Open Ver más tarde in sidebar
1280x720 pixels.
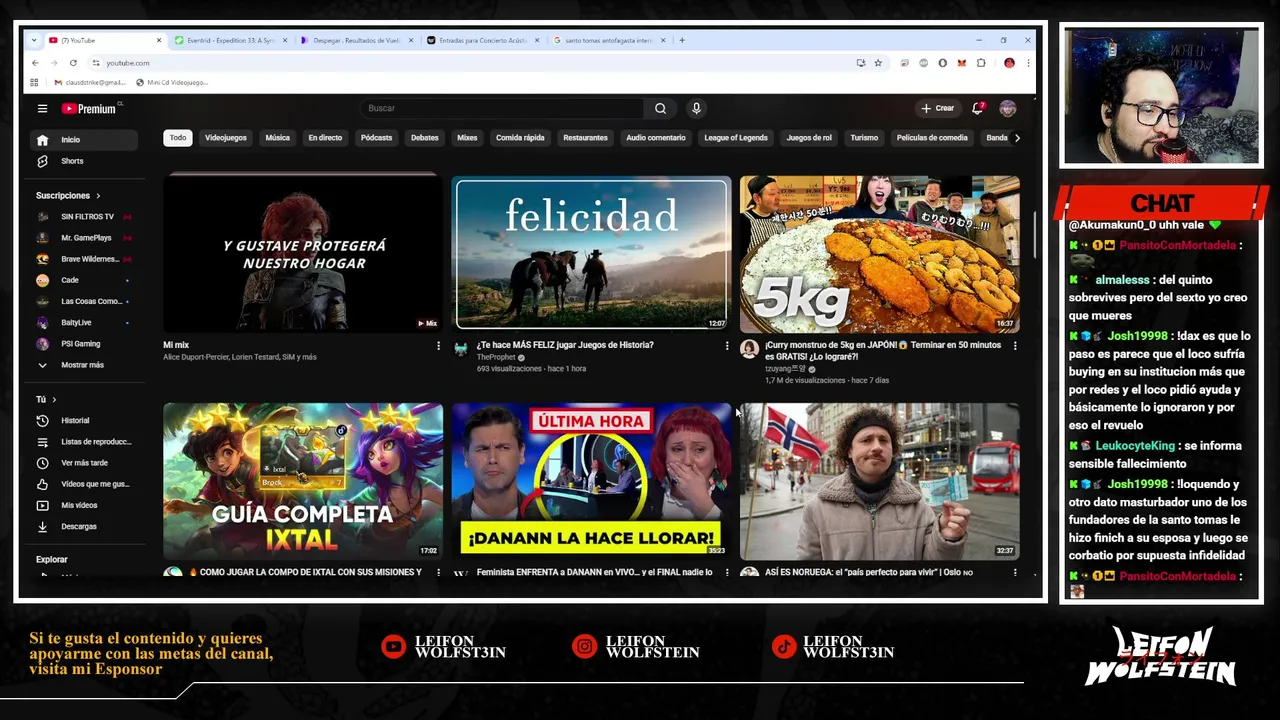coord(84,463)
